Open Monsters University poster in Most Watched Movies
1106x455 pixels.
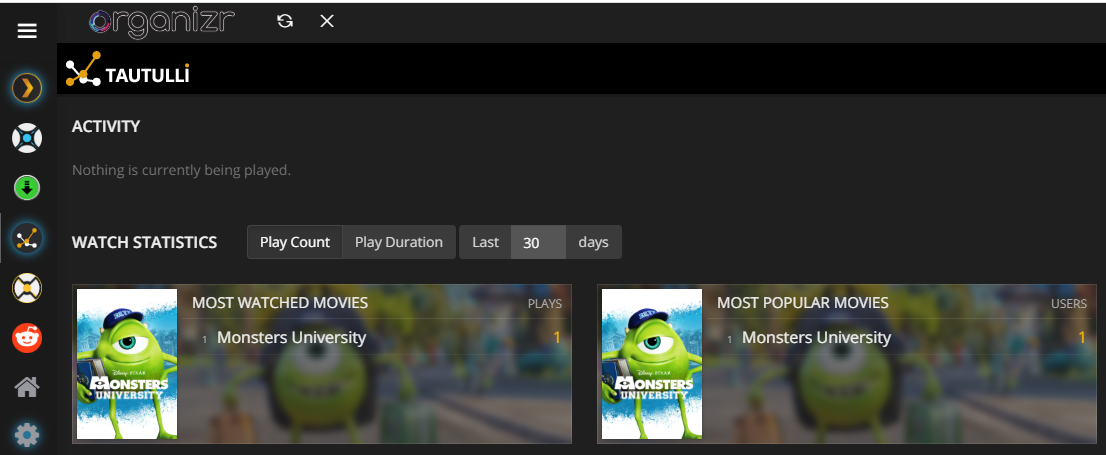127,364
